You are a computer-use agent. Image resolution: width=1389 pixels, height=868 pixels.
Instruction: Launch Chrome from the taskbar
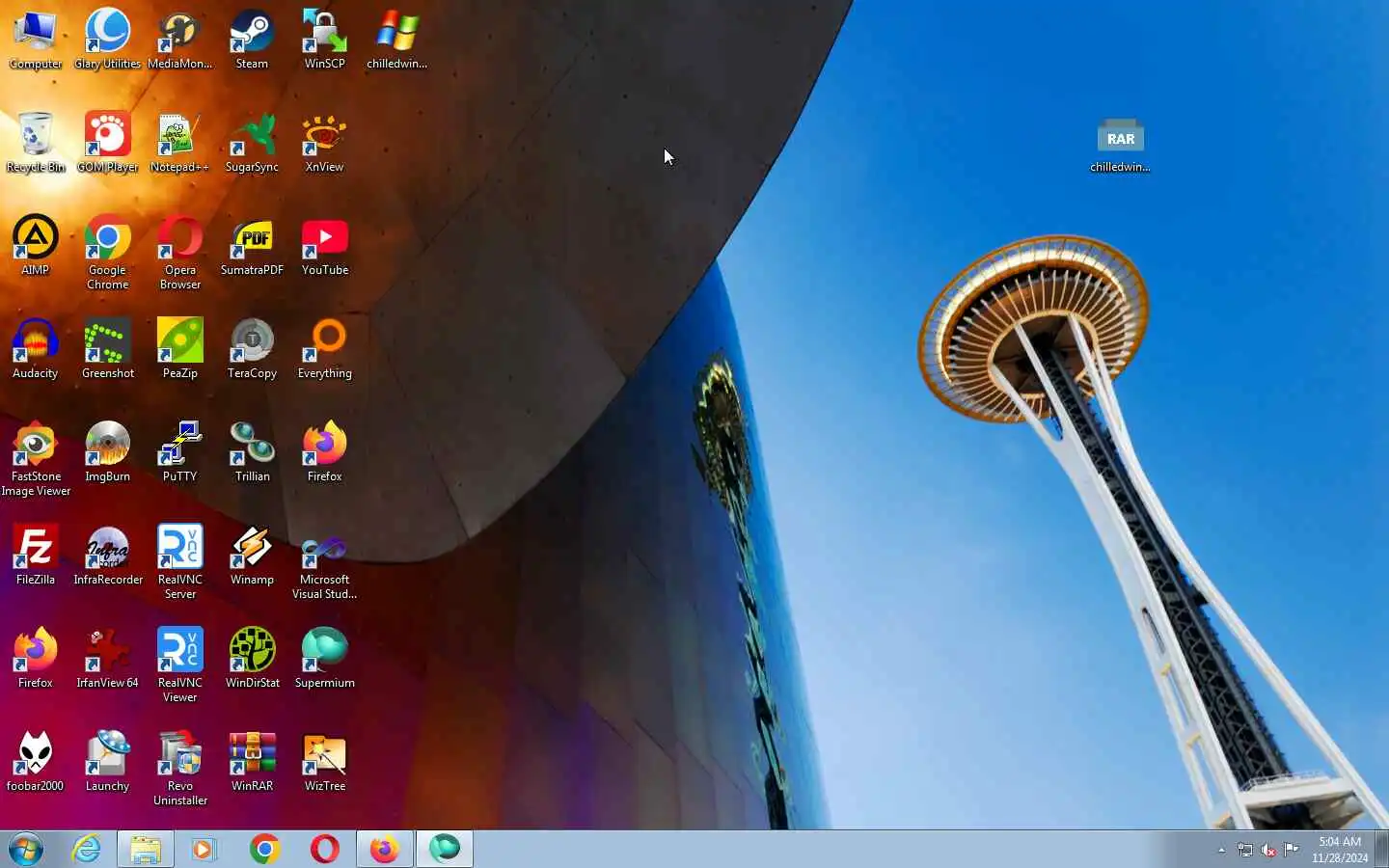pyautogui.click(x=264, y=850)
